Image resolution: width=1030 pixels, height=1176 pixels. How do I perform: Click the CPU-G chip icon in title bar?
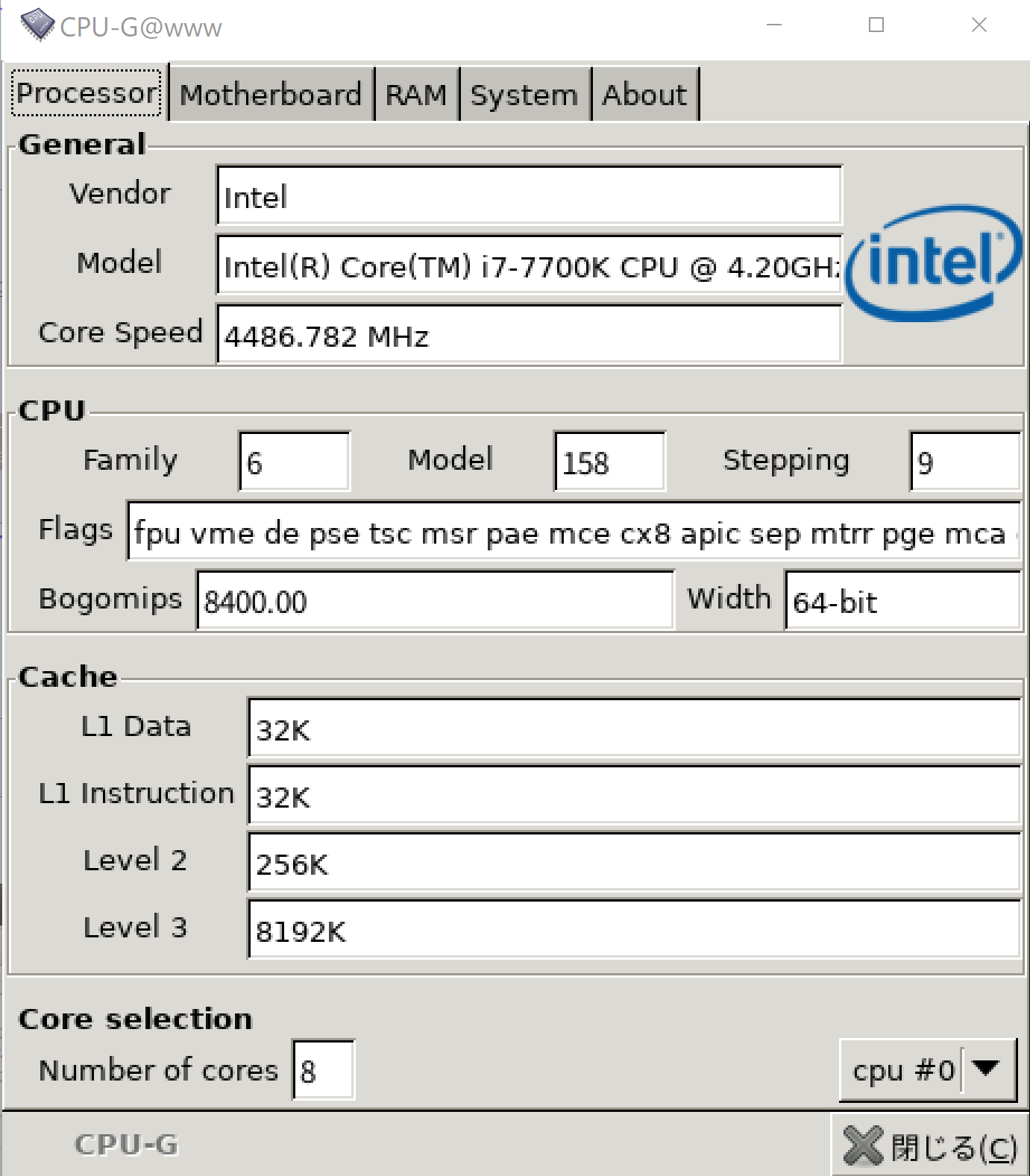(37, 25)
